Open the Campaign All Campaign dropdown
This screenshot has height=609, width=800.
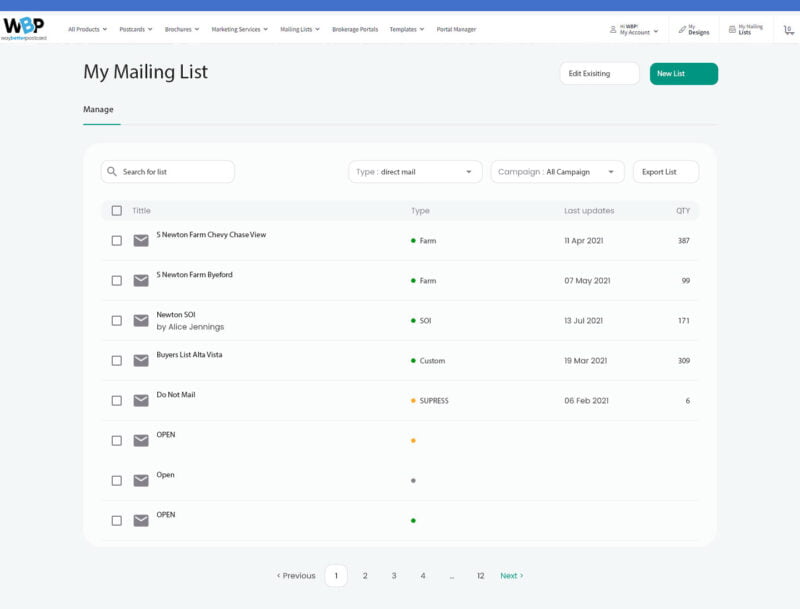pyautogui.click(x=558, y=172)
